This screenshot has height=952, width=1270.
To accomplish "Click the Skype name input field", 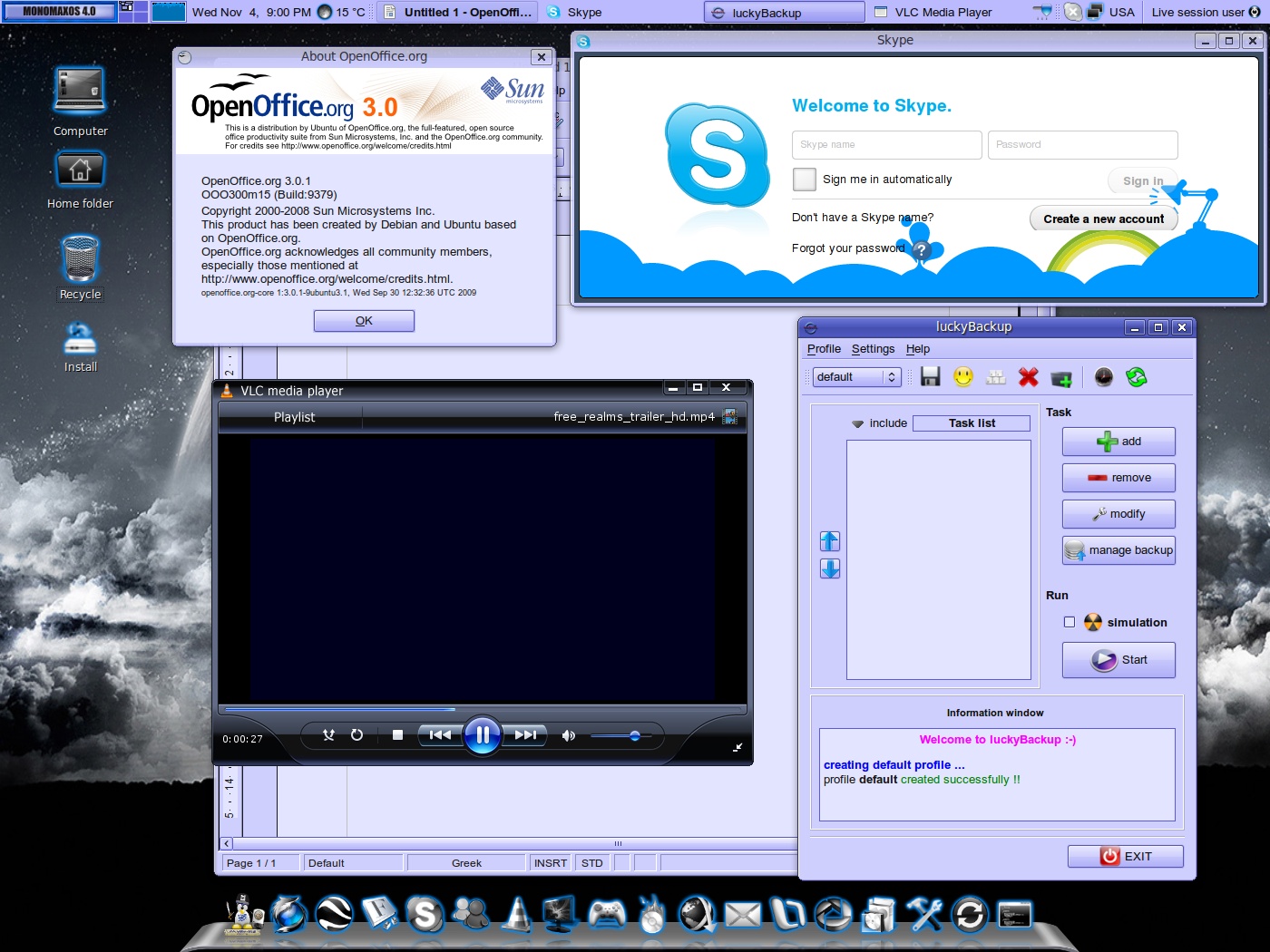I will pyautogui.click(x=887, y=145).
